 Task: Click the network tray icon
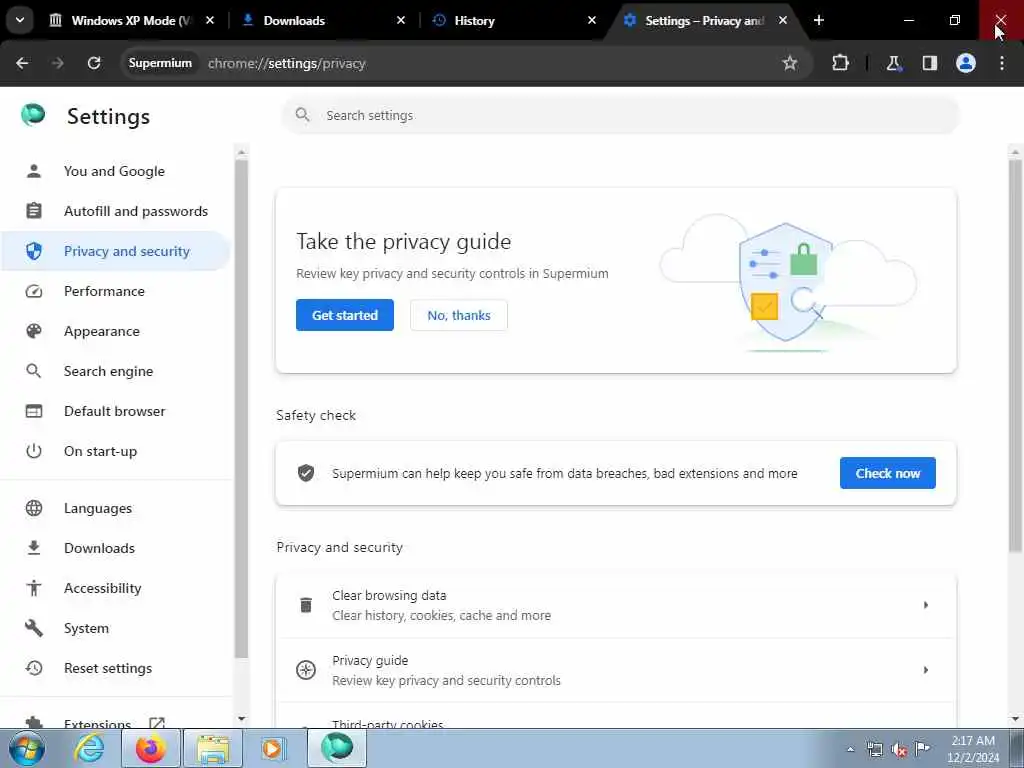coord(874,749)
